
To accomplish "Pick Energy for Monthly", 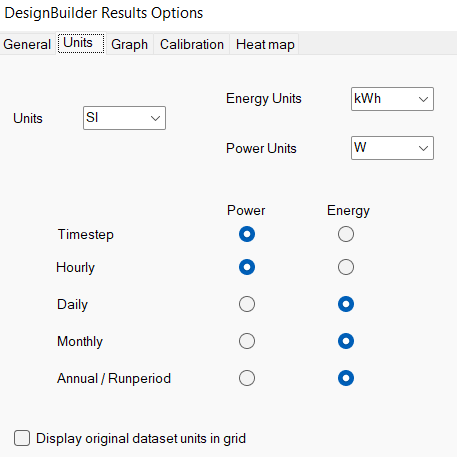I will pos(346,341).
